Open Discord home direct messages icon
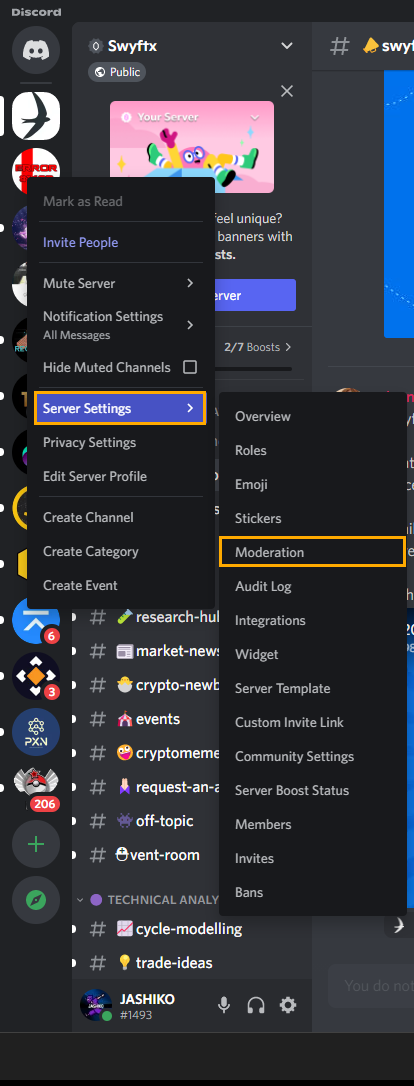Viewport: 414px width, 1086px height. [36, 52]
